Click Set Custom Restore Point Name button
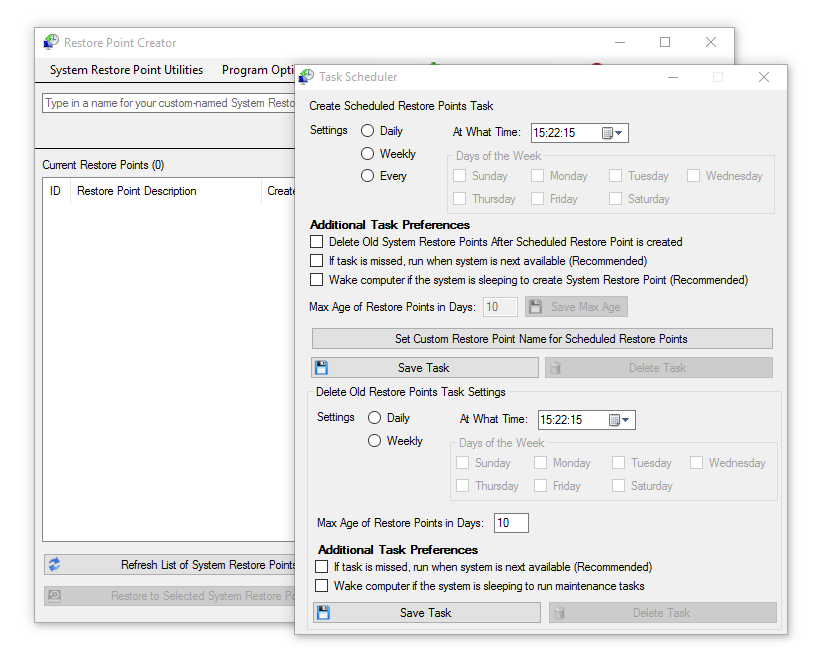This screenshot has height=662, width=830. pos(542,339)
